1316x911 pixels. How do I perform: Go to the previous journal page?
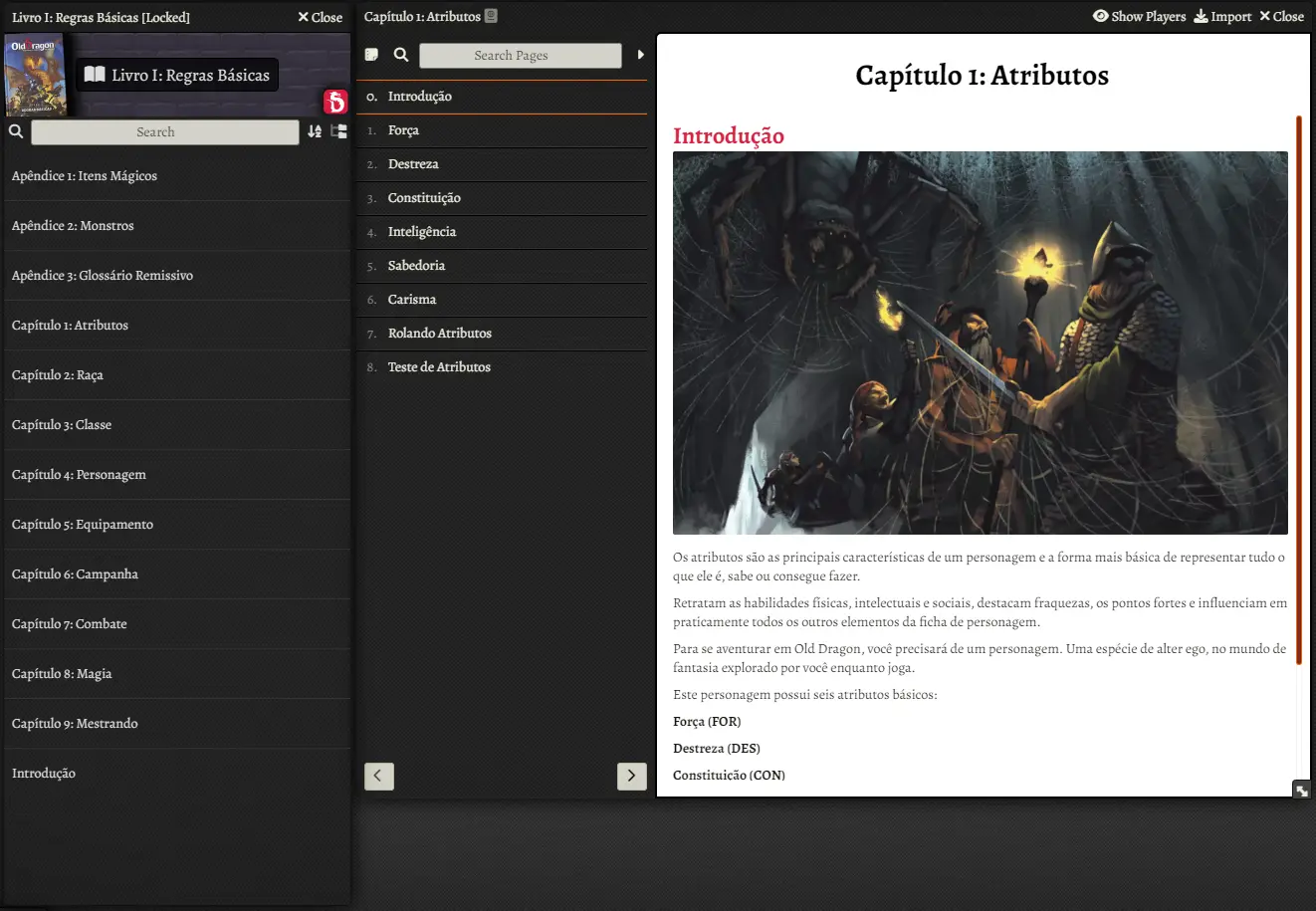pos(379,776)
